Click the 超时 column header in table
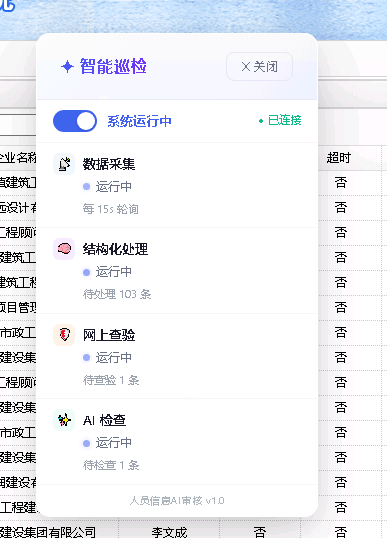 pyautogui.click(x=338, y=158)
